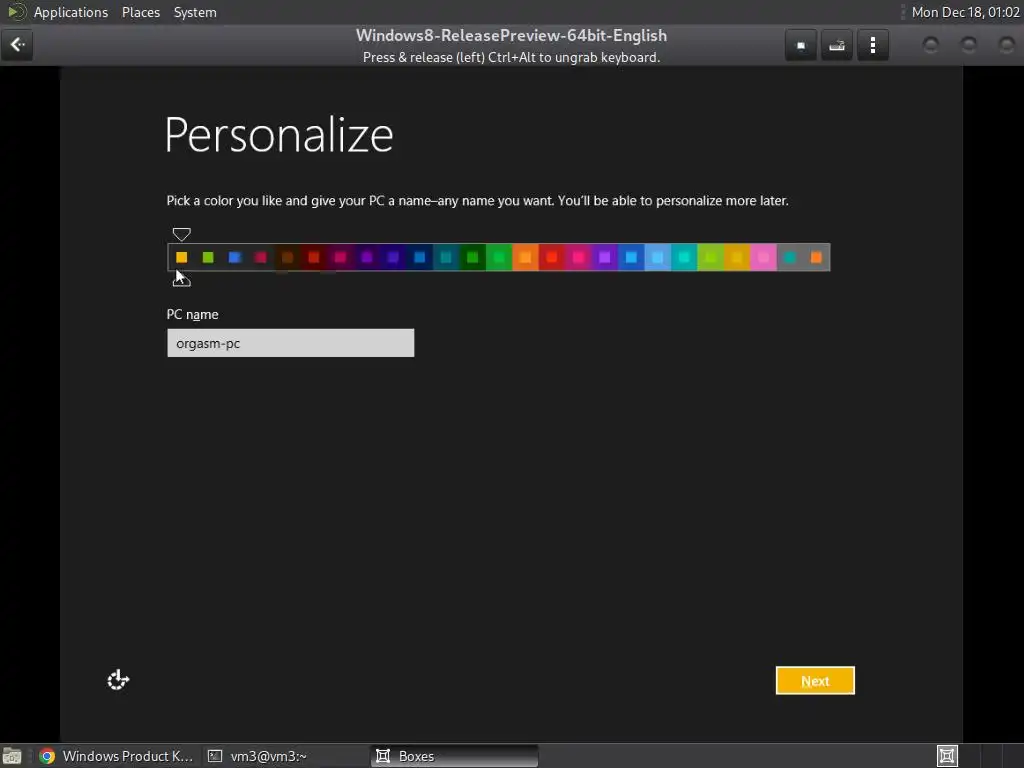Click the workspace switcher icon in bottom panel
Screen dimensions: 1024x768
(947, 756)
